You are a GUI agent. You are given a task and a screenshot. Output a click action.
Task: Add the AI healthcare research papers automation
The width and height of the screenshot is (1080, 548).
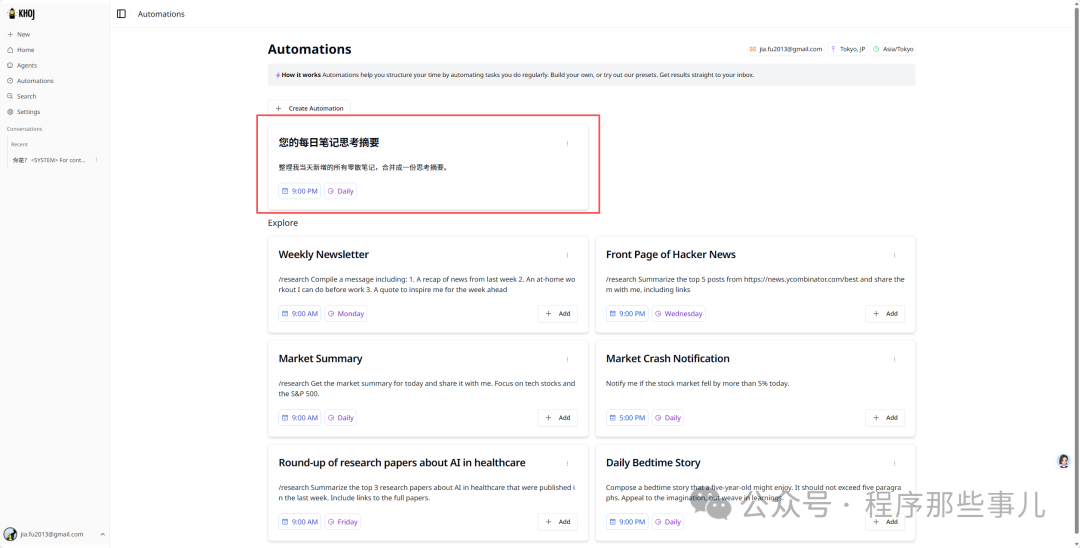[558, 521]
